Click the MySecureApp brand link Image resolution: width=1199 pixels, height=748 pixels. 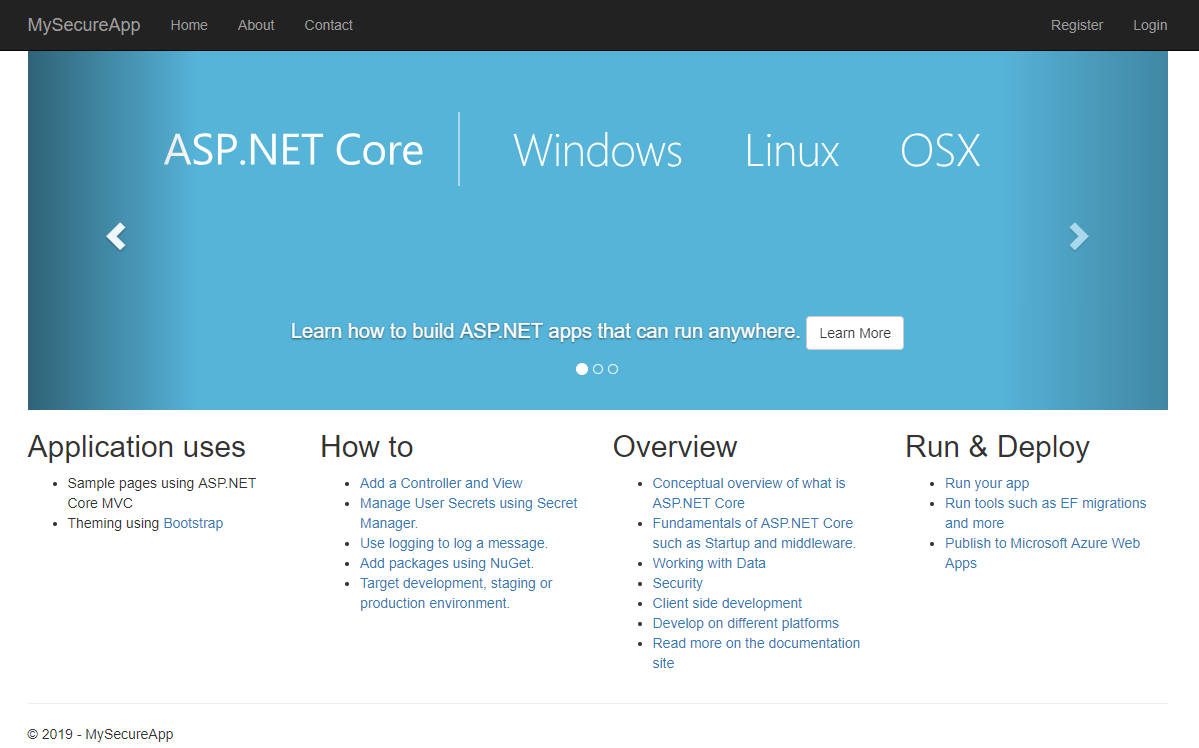(x=84, y=25)
